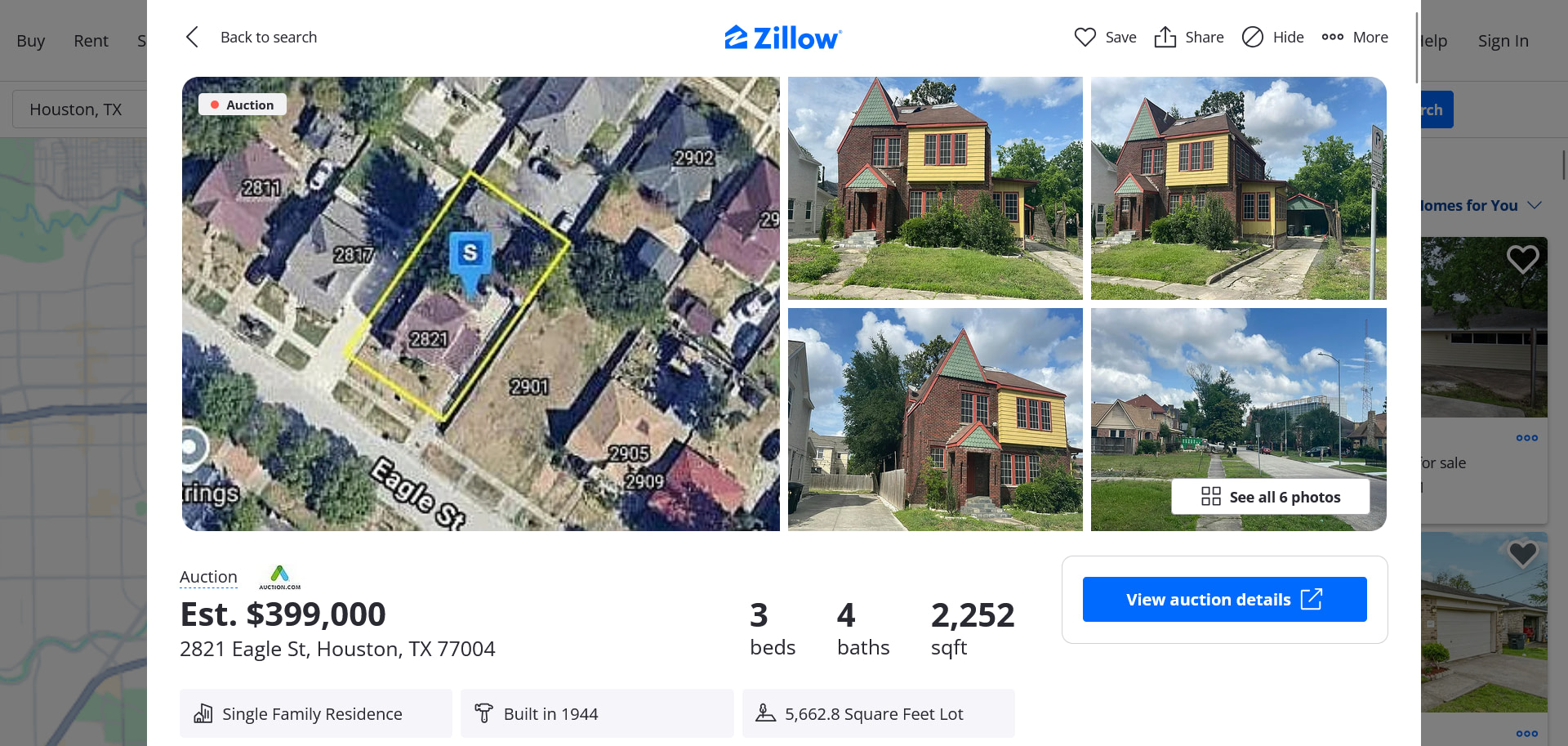Favorite the first sidebar home with the heart
The height and width of the screenshot is (746, 1568).
[1522, 260]
